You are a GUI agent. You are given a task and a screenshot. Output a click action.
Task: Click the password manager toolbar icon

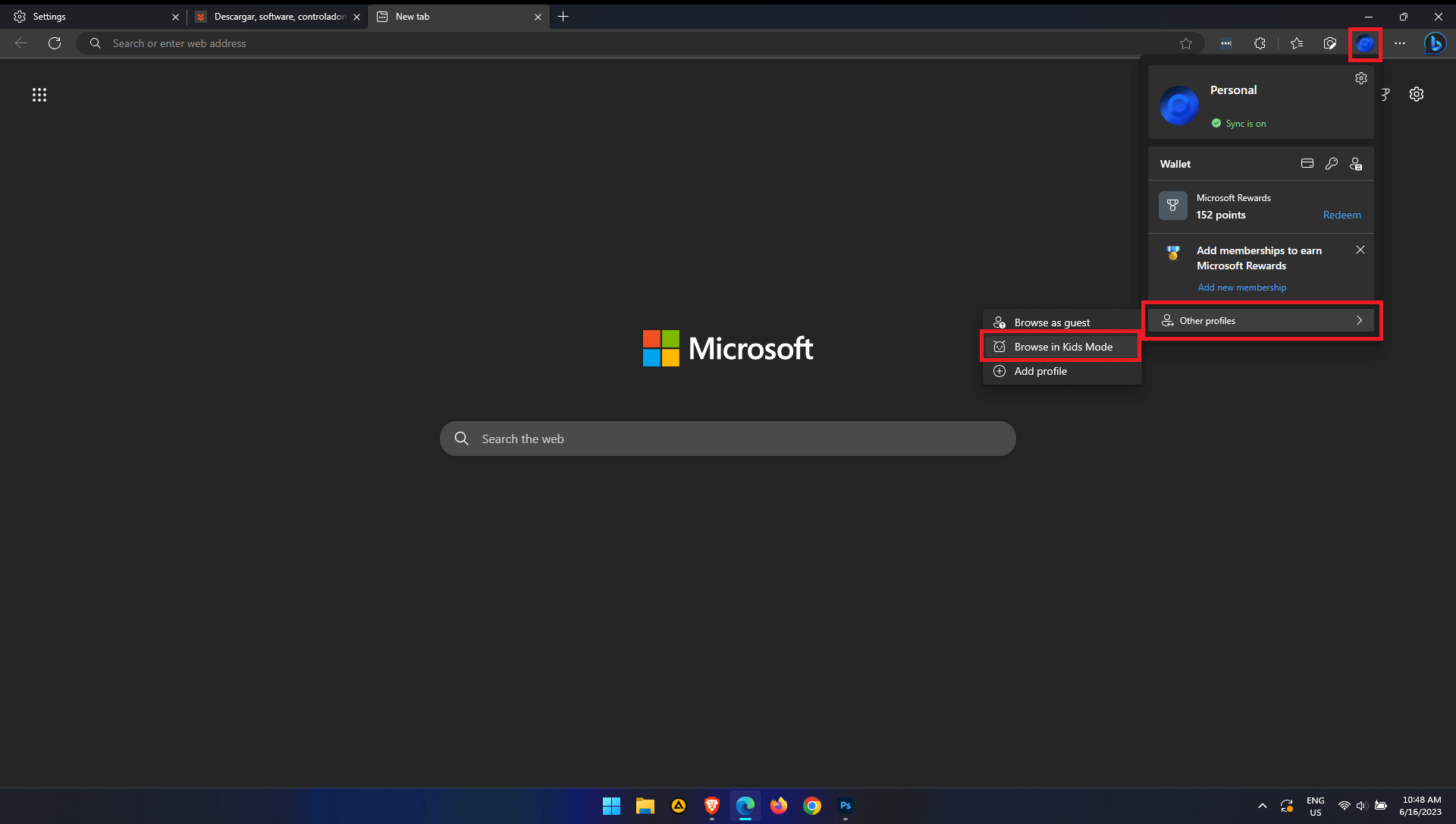1226,43
